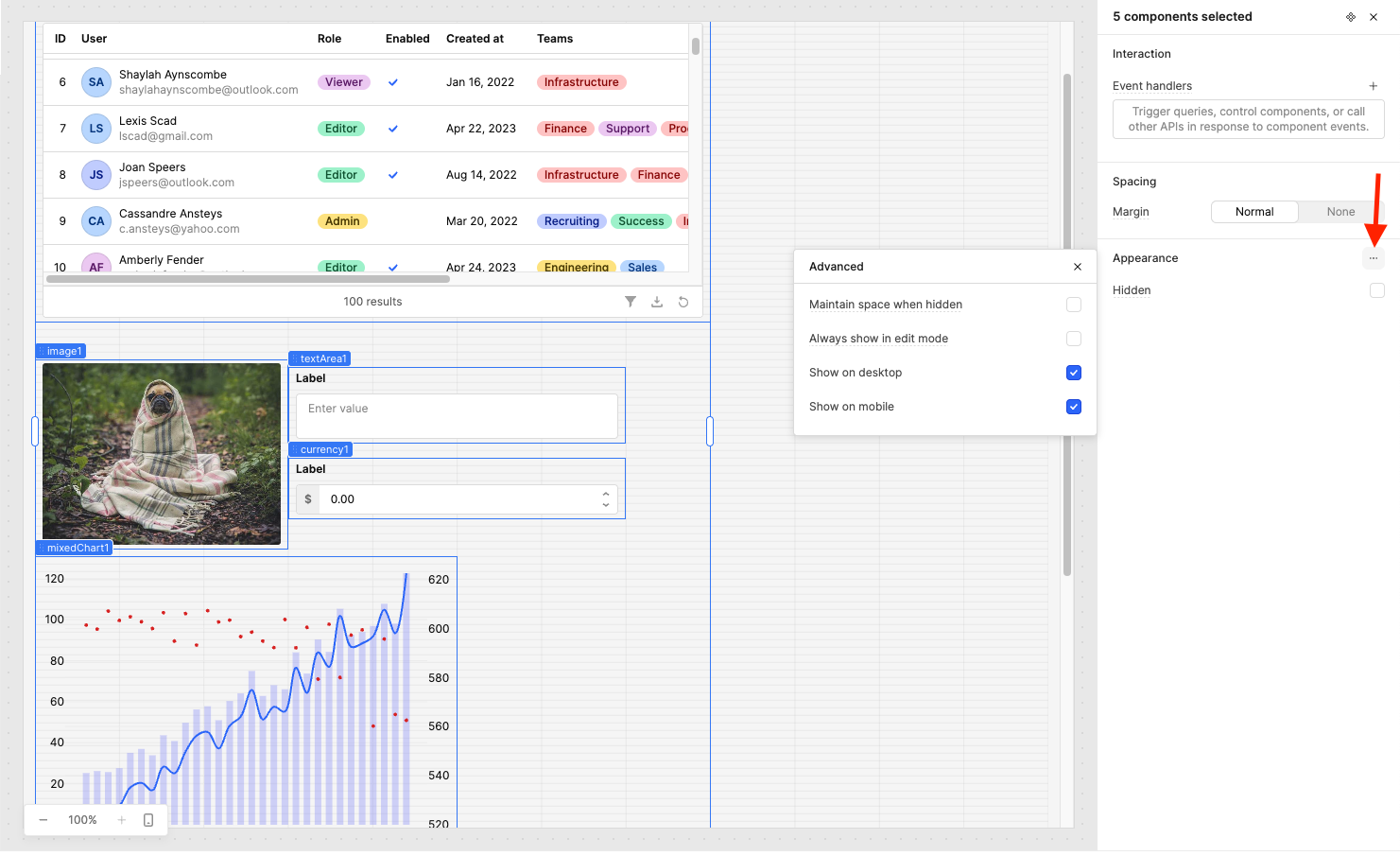The height and width of the screenshot is (856, 1400).
Task: Click the table vertical scrollbar
Action: [696, 46]
